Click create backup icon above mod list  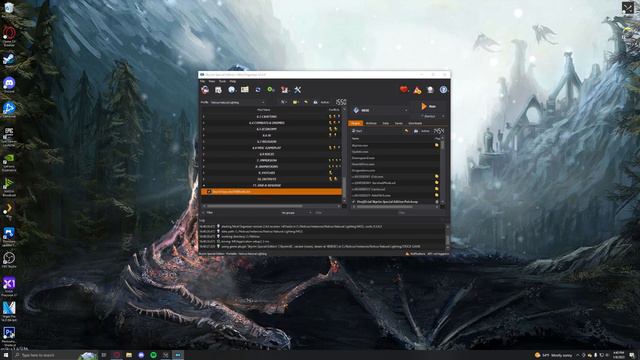[x=315, y=102]
